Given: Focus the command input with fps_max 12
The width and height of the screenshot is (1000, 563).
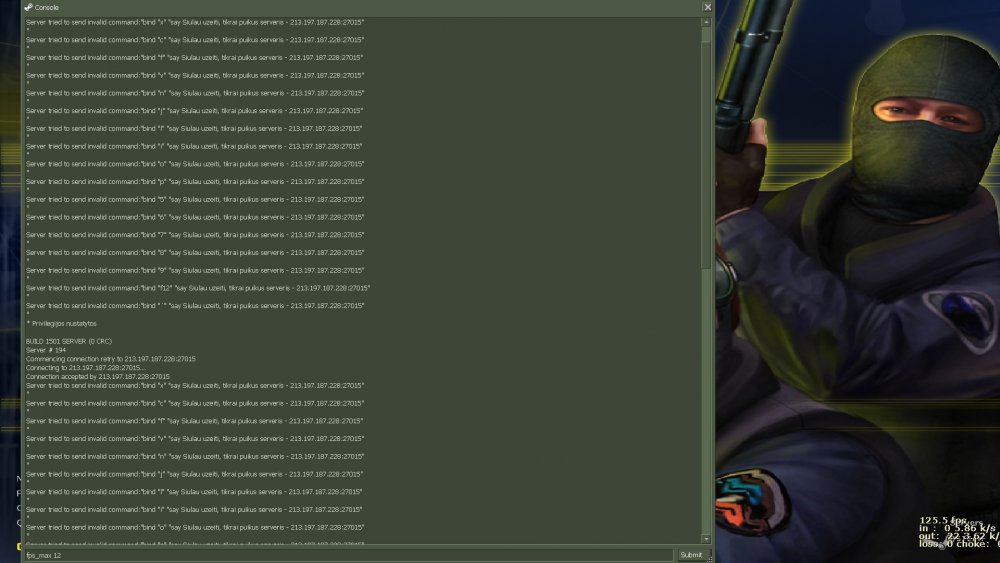Looking at the screenshot, I should point(349,555).
